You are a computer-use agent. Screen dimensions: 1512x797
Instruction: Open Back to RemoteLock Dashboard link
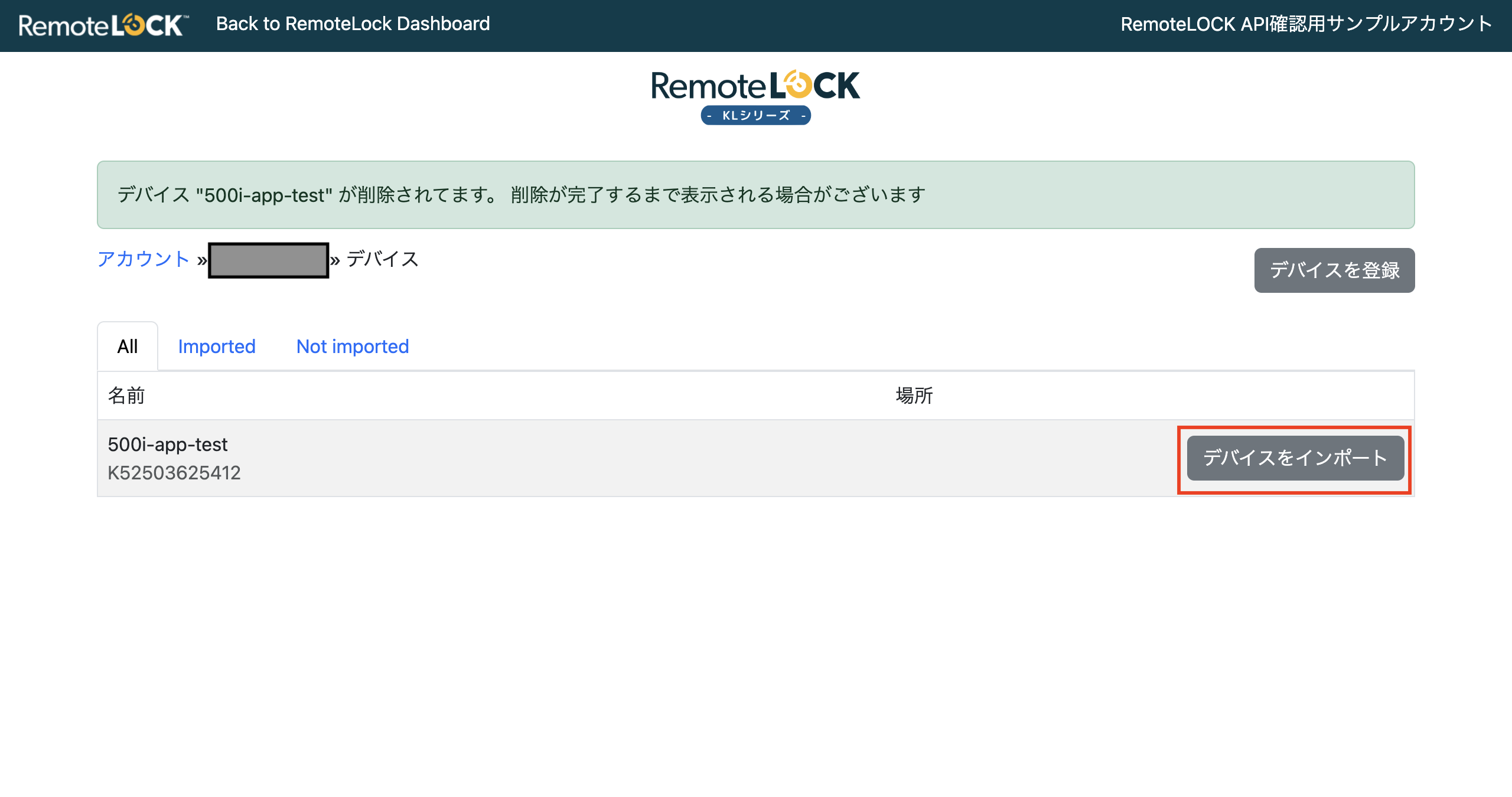pos(353,24)
